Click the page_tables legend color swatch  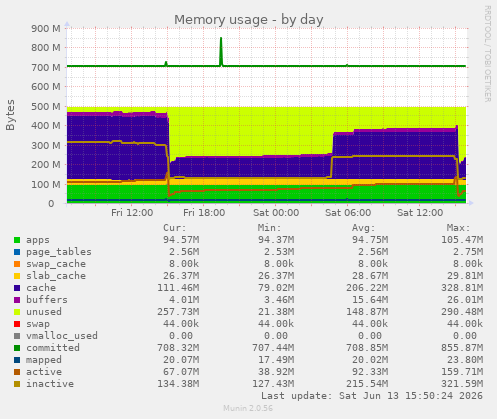point(17,252)
